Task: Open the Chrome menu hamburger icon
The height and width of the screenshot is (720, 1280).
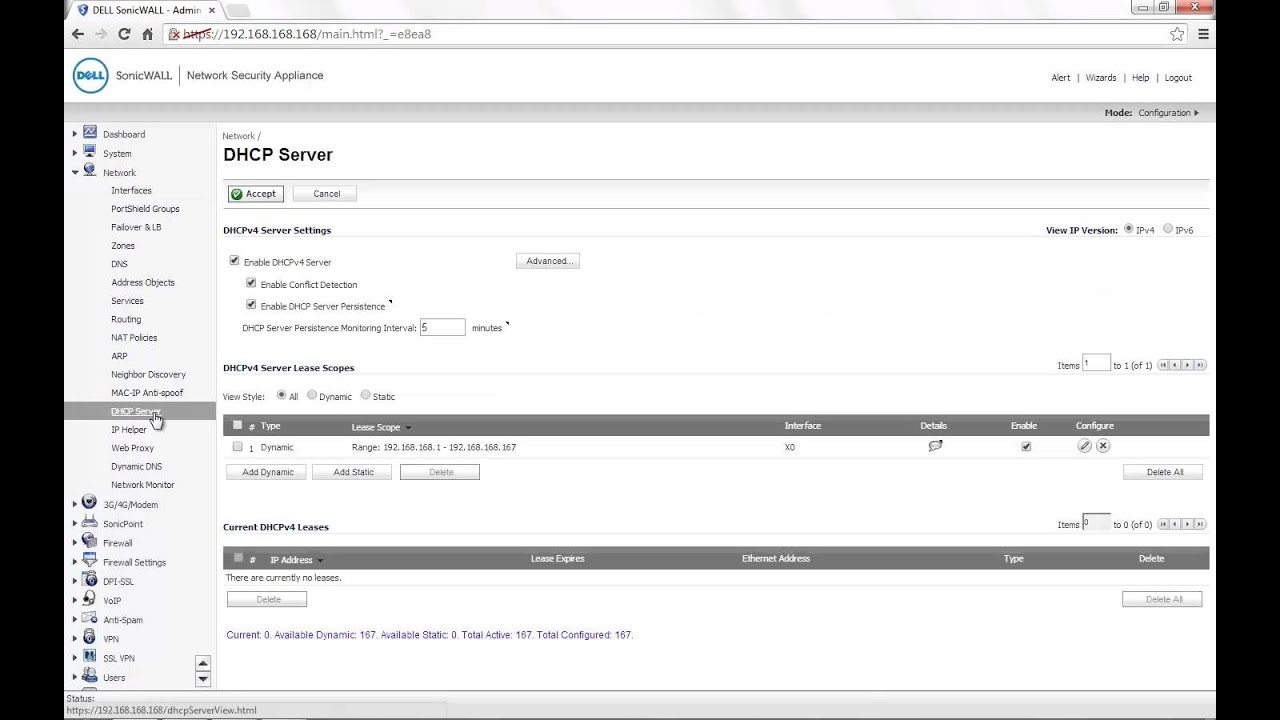Action: pyautogui.click(x=1203, y=34)
